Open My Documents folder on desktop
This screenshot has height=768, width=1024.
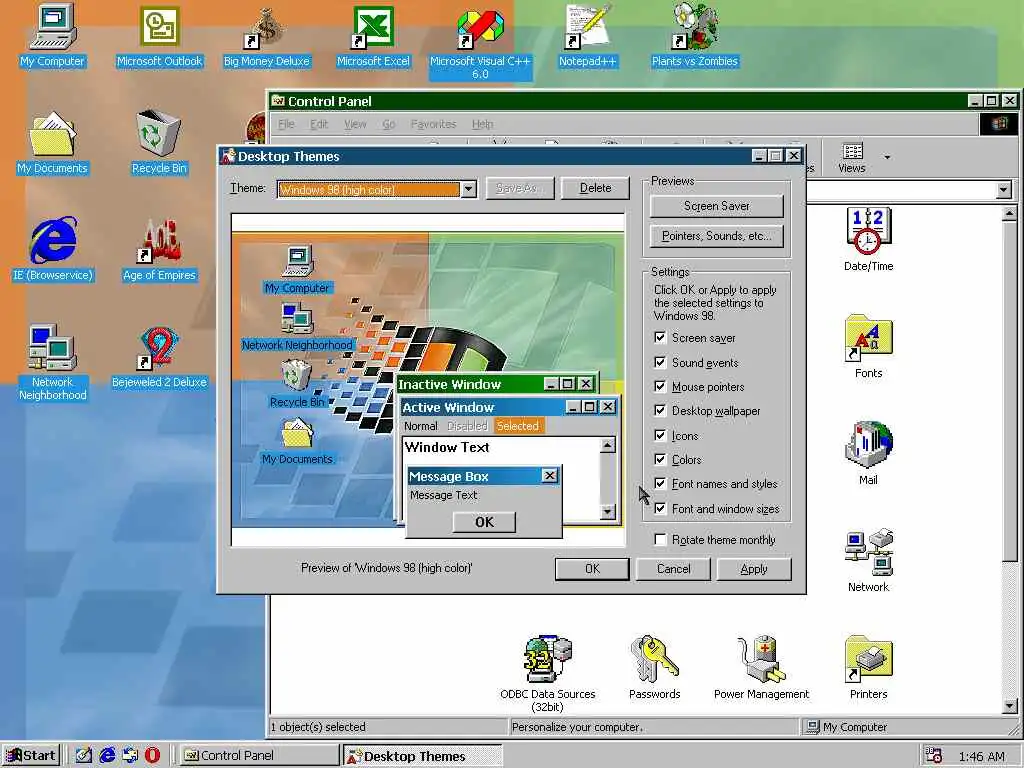[52, 142]
